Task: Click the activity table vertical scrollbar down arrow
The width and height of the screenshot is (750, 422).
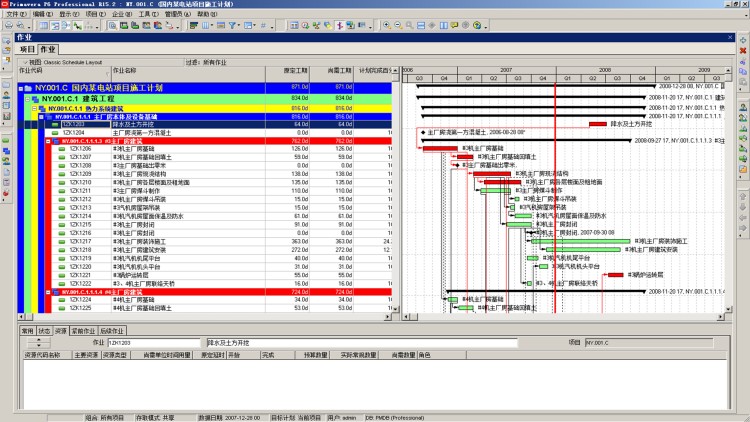Action: (x=396, y=309)
